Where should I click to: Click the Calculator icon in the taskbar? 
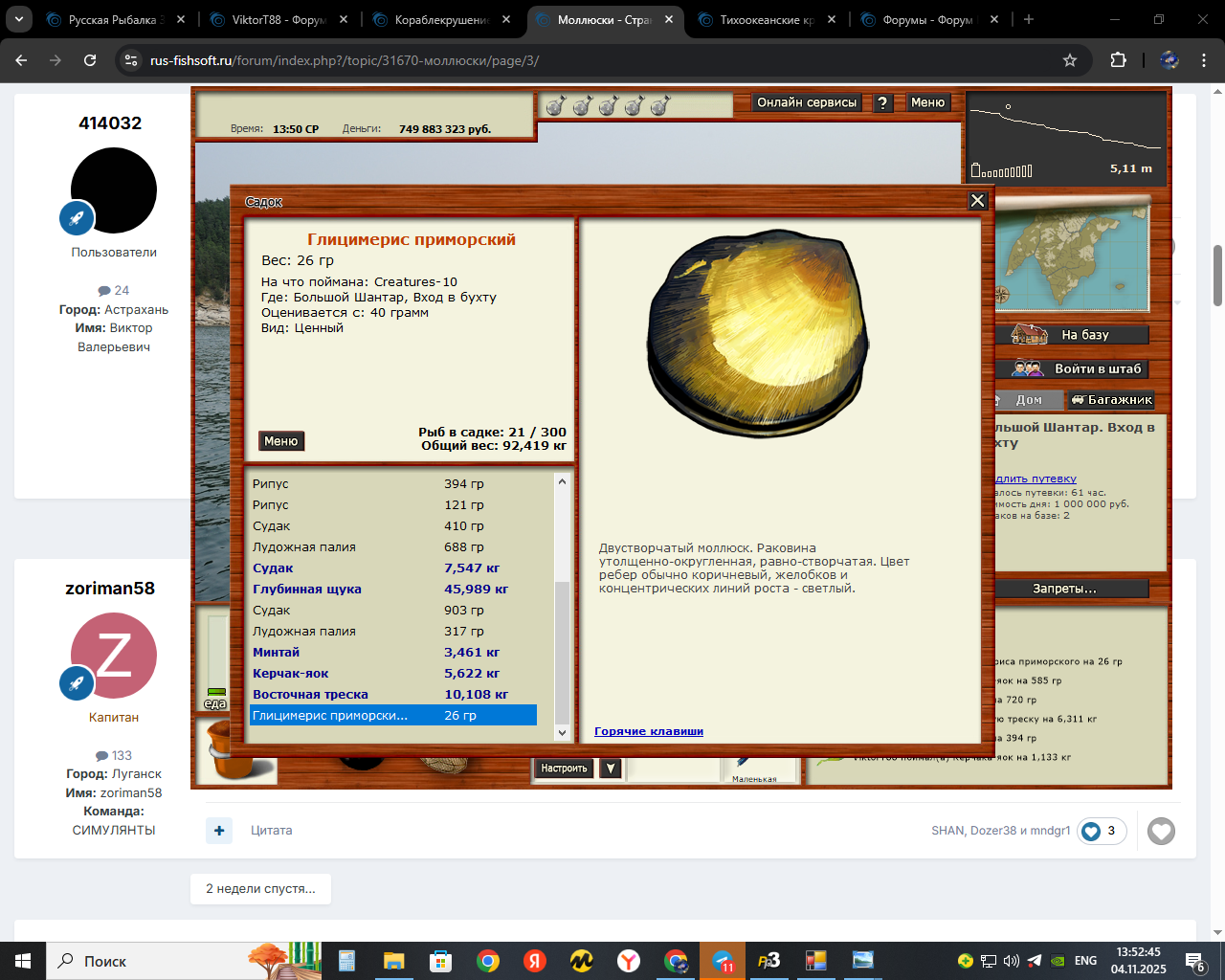point(346,961)
